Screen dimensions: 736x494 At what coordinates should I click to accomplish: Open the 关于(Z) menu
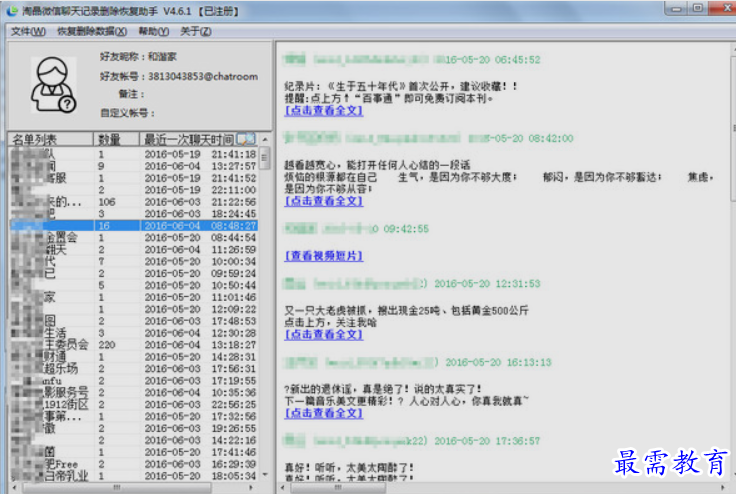[196, 31]
